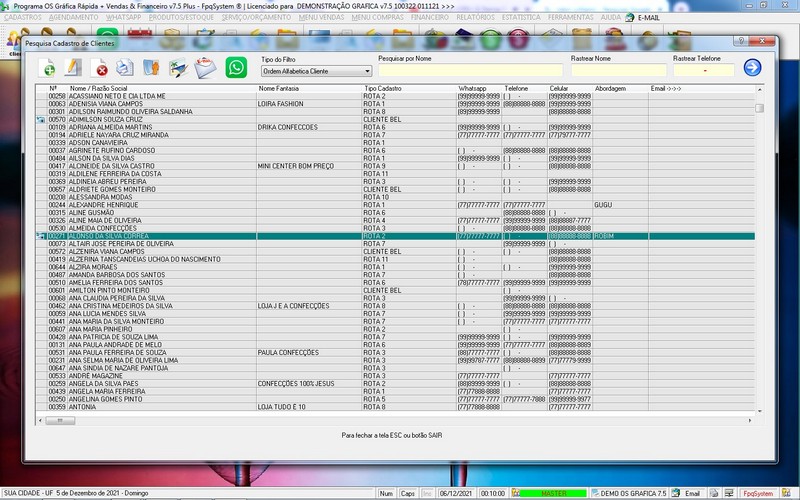Open the AGENDAMENTO menu
This screenshot has width=800, height=500.
point(73,17)
